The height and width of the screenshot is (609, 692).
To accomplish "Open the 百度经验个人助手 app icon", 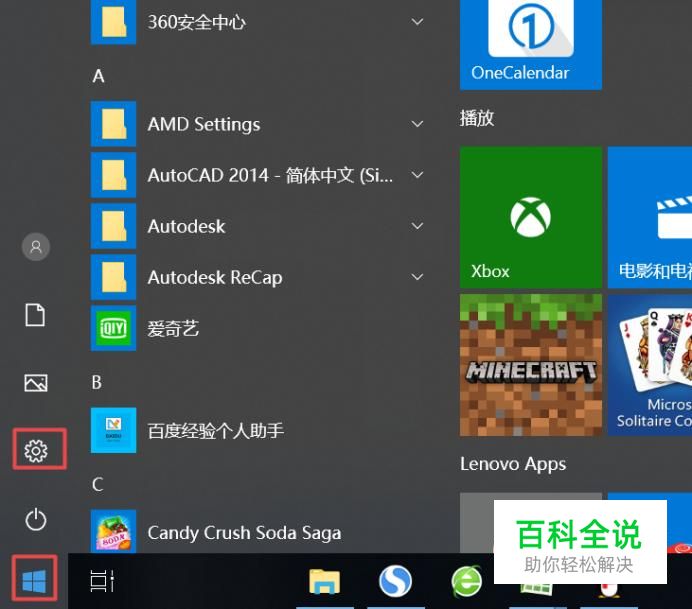I will coord(113,430).
